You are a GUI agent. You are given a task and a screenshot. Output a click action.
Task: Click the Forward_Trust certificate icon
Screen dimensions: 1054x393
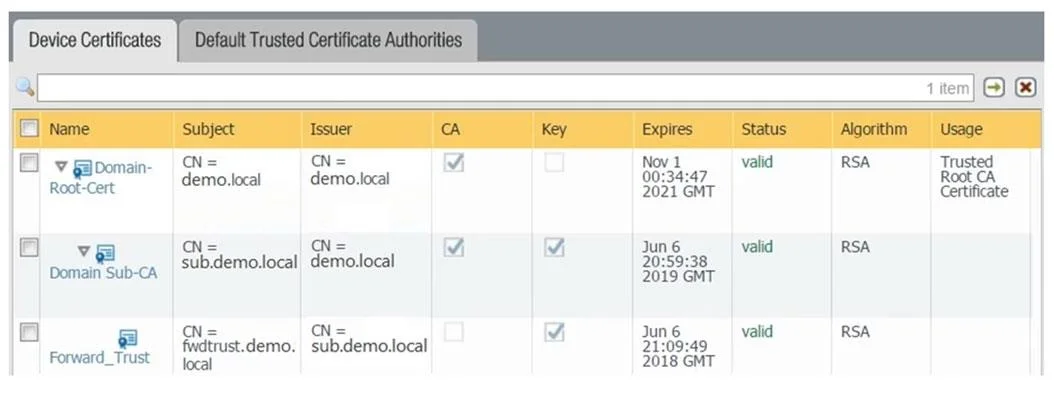128,338
